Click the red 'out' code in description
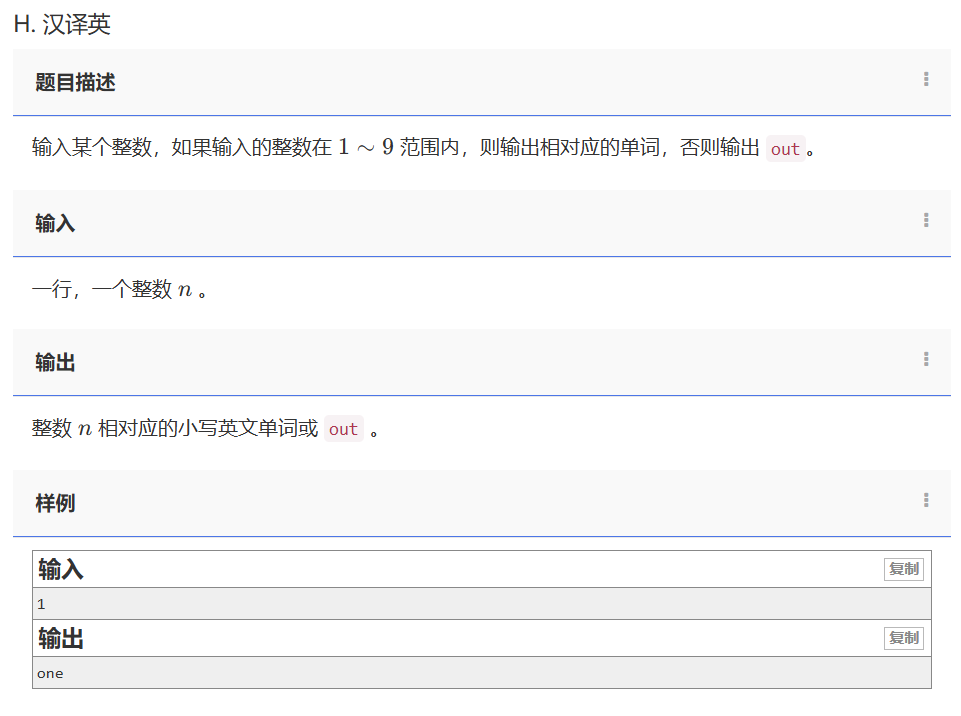Screen dimensions: 961x716 click(785, 149)
